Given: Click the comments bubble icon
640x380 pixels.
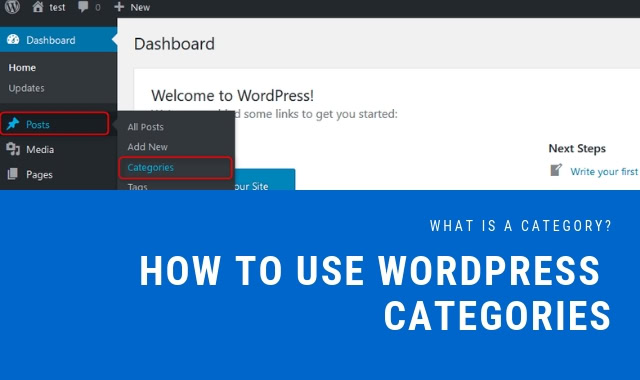Looking at the screenshot, I should tap(83, 7).
